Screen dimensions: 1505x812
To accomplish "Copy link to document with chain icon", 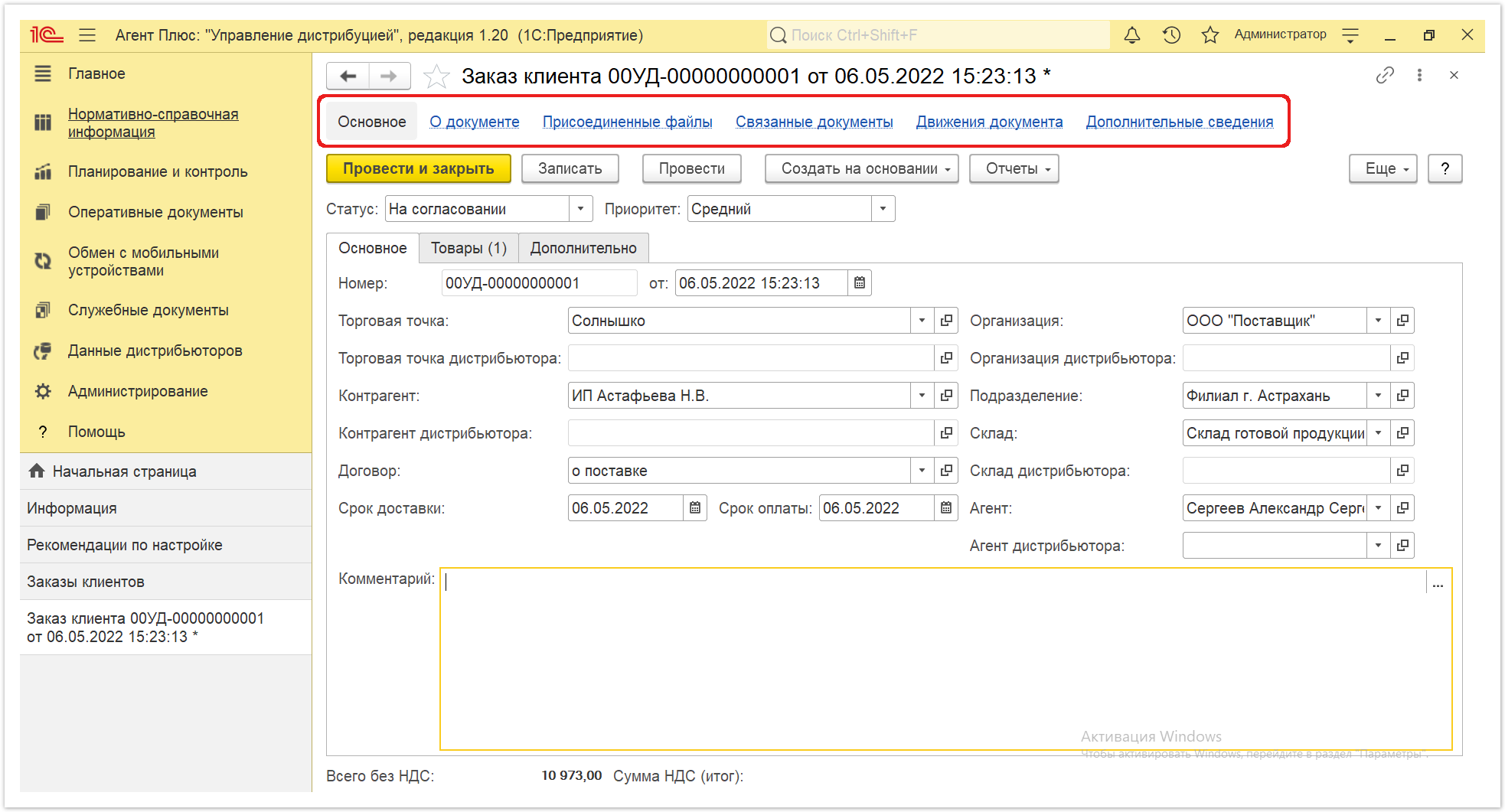I will [x=1384, y=75].
